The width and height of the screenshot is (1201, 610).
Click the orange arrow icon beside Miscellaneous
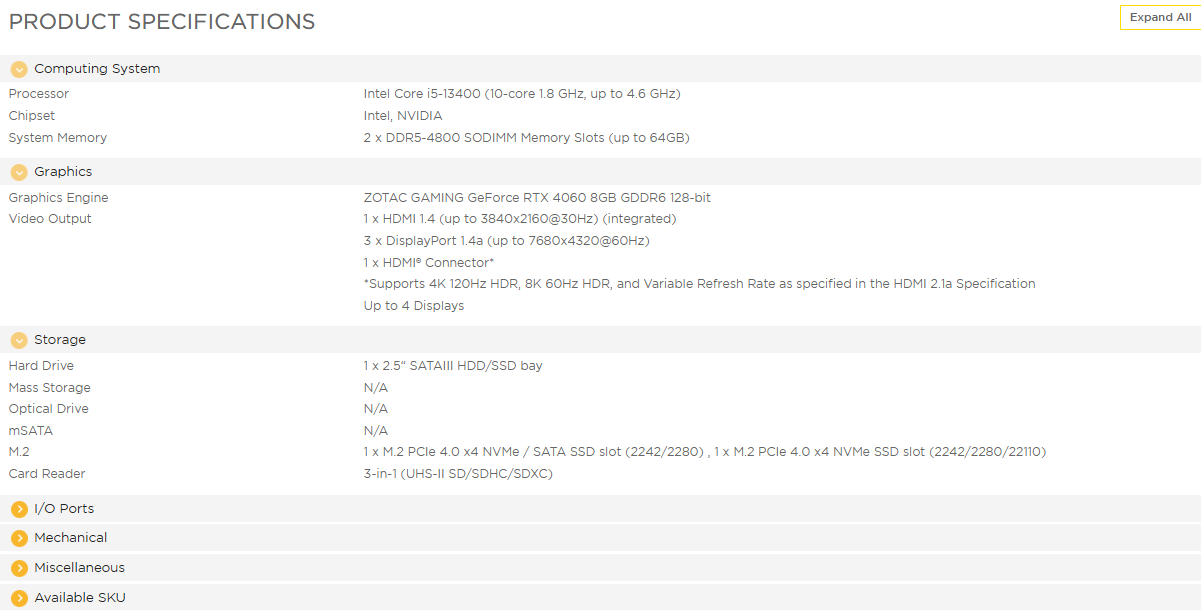tap(19, 568)
